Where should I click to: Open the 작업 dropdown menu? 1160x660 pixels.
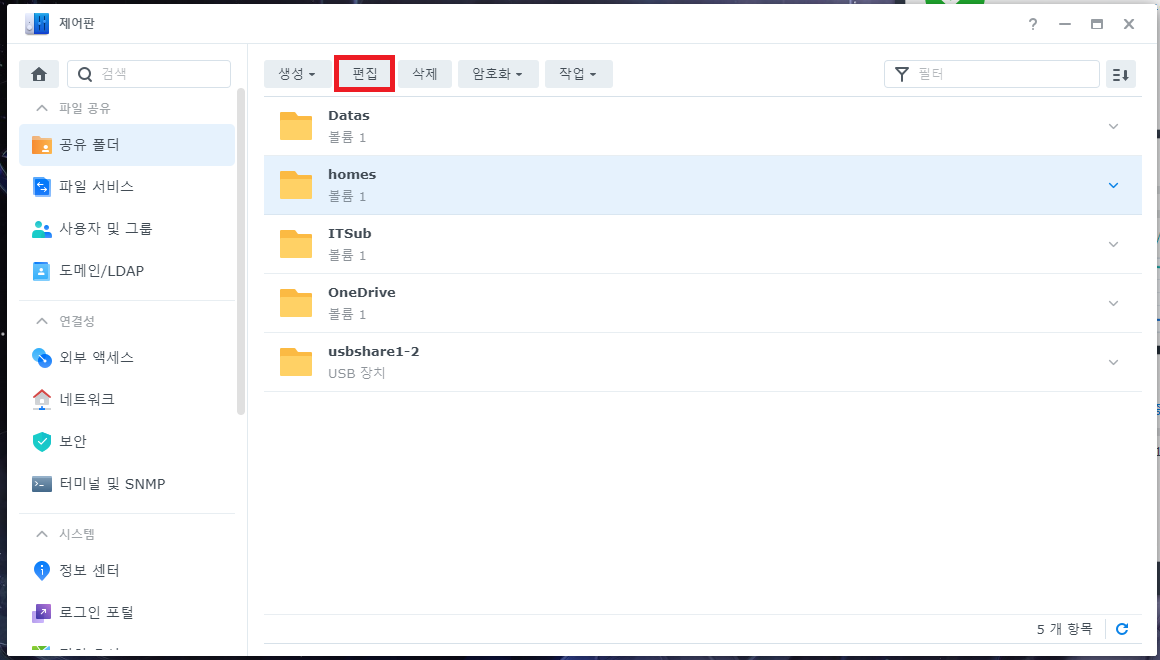point(578,74)
